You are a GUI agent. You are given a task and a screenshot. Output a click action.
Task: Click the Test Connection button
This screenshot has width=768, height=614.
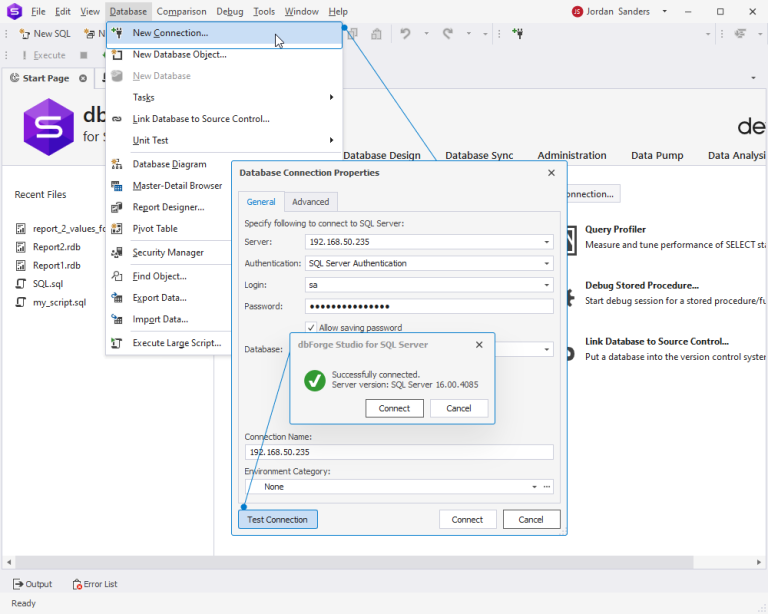click(278, 520)
